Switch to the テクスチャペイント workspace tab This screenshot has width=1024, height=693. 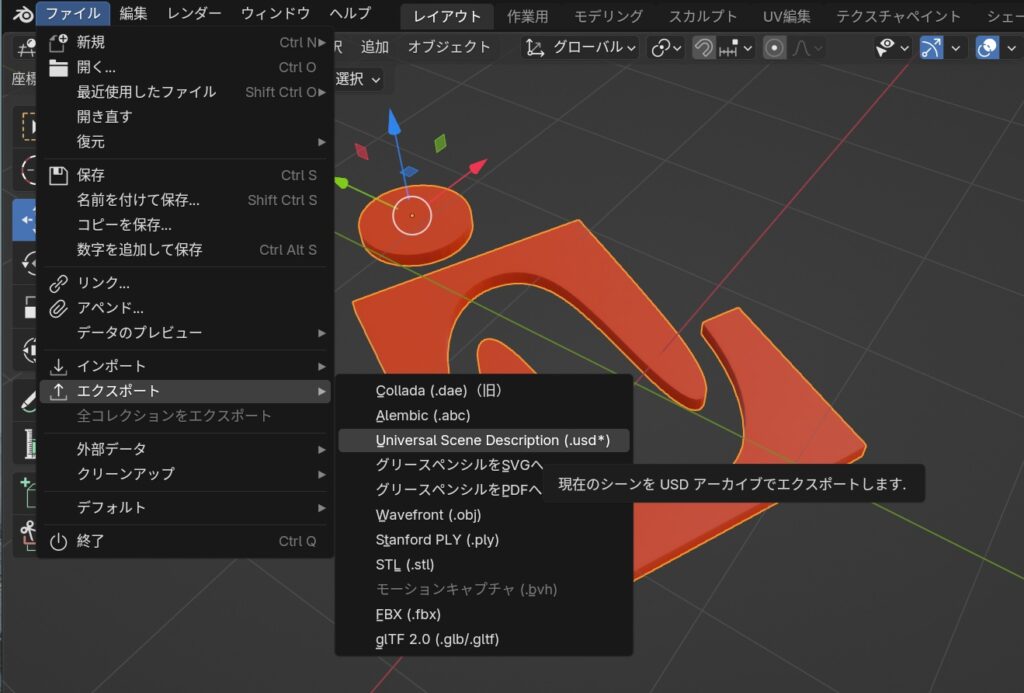pos(898,16)
